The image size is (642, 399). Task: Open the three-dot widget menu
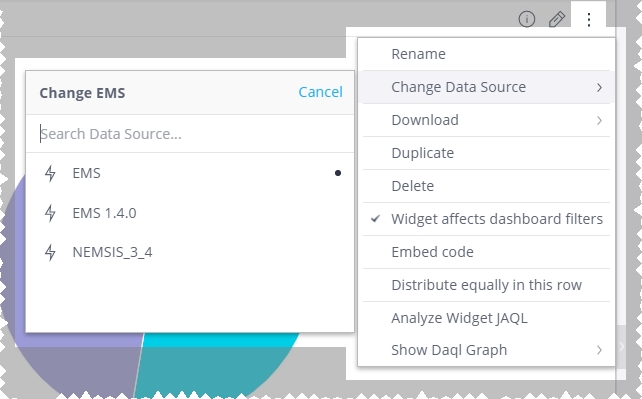point(589,20)
